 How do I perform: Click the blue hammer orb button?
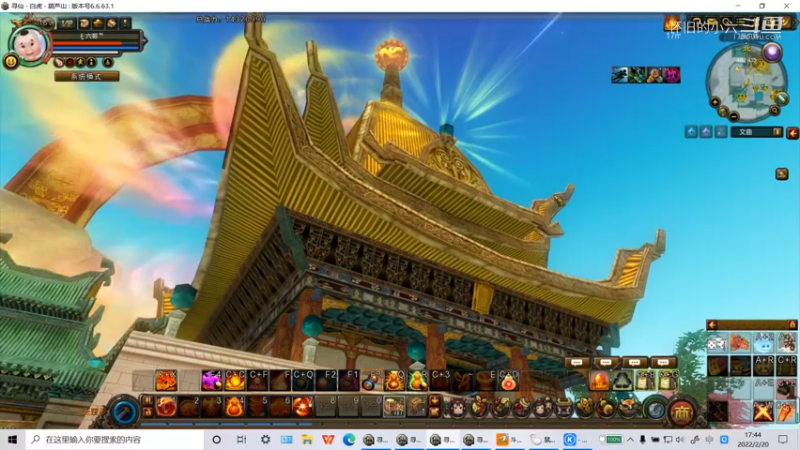tap(124, 411)
